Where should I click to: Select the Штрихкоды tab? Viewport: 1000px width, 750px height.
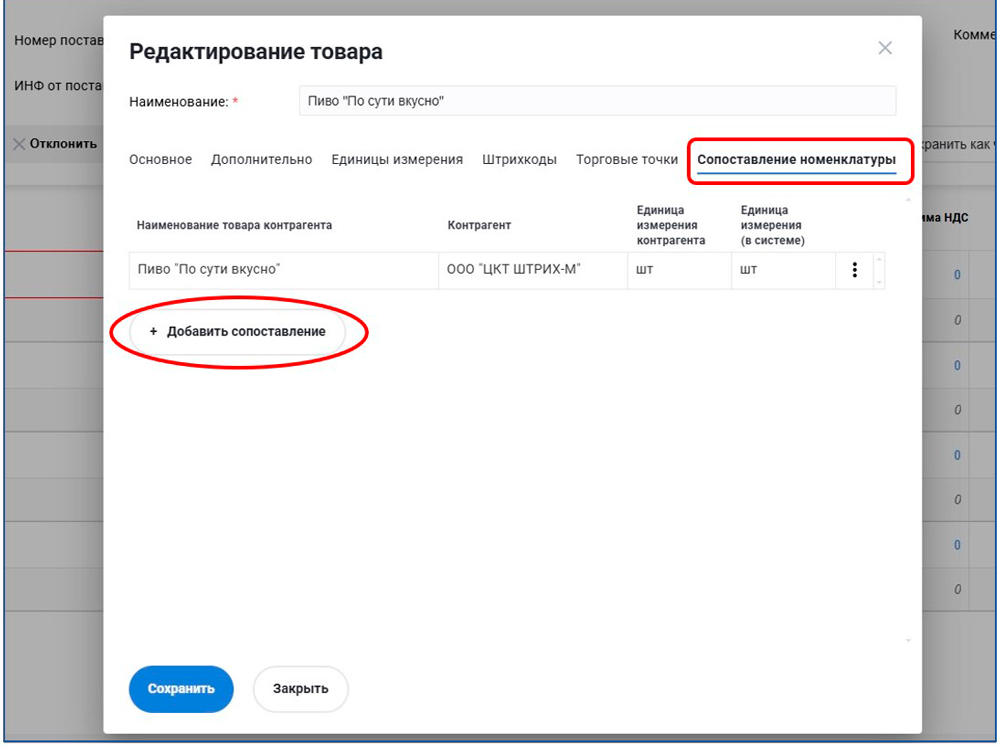[x=519, y=160]
